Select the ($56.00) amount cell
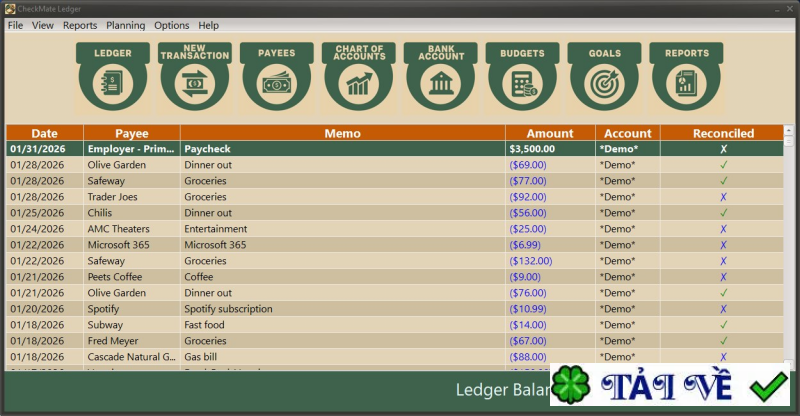This screenshot has height=416, width=800. (x=550, y=213)
